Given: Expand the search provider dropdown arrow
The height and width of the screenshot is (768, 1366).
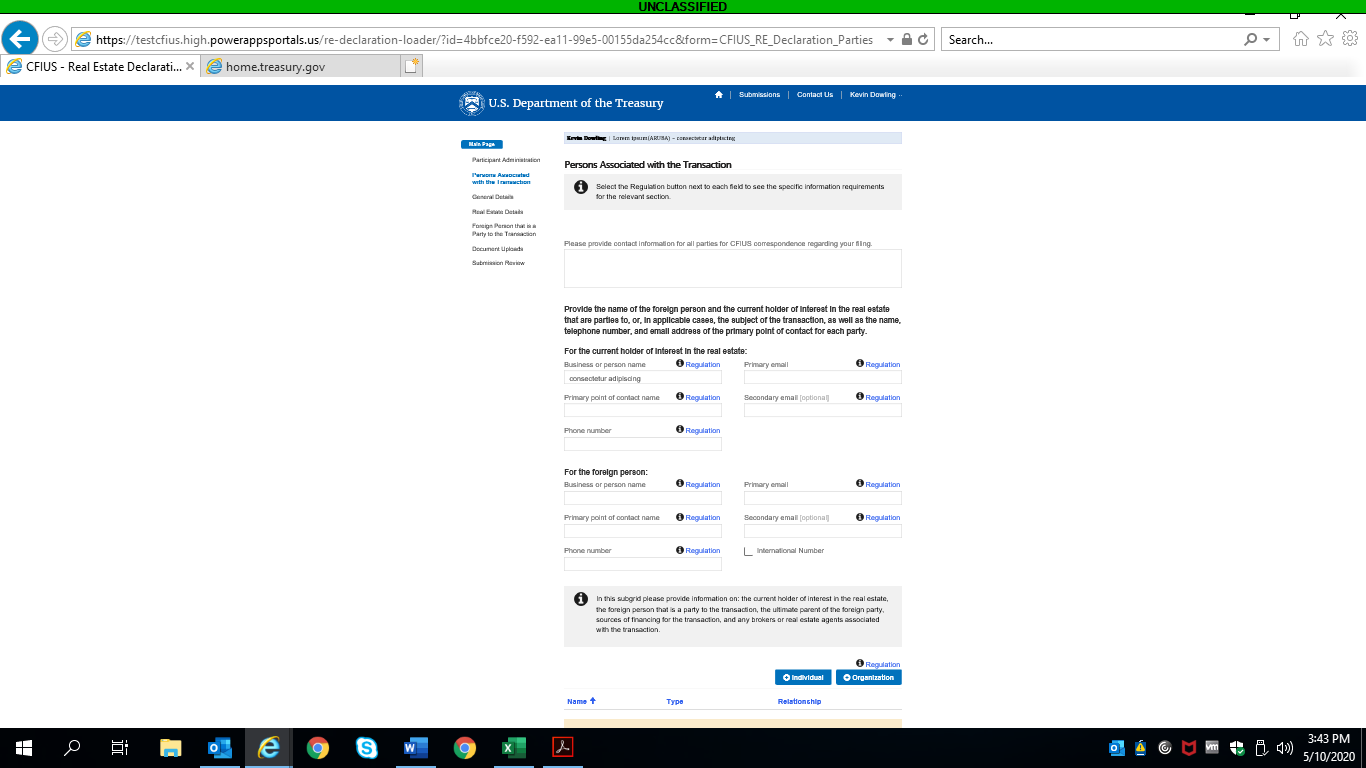Looking at the screenshot, I should (1267, 40).
